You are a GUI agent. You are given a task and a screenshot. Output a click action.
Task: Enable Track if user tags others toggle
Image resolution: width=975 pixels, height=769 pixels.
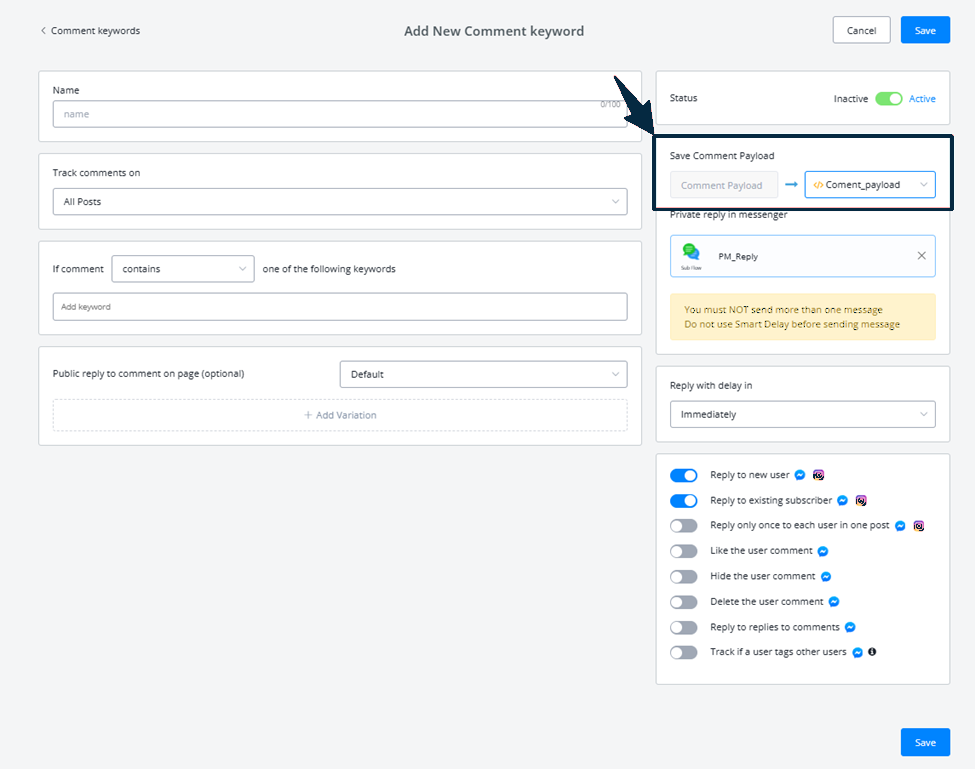click(x=683, y=652)
